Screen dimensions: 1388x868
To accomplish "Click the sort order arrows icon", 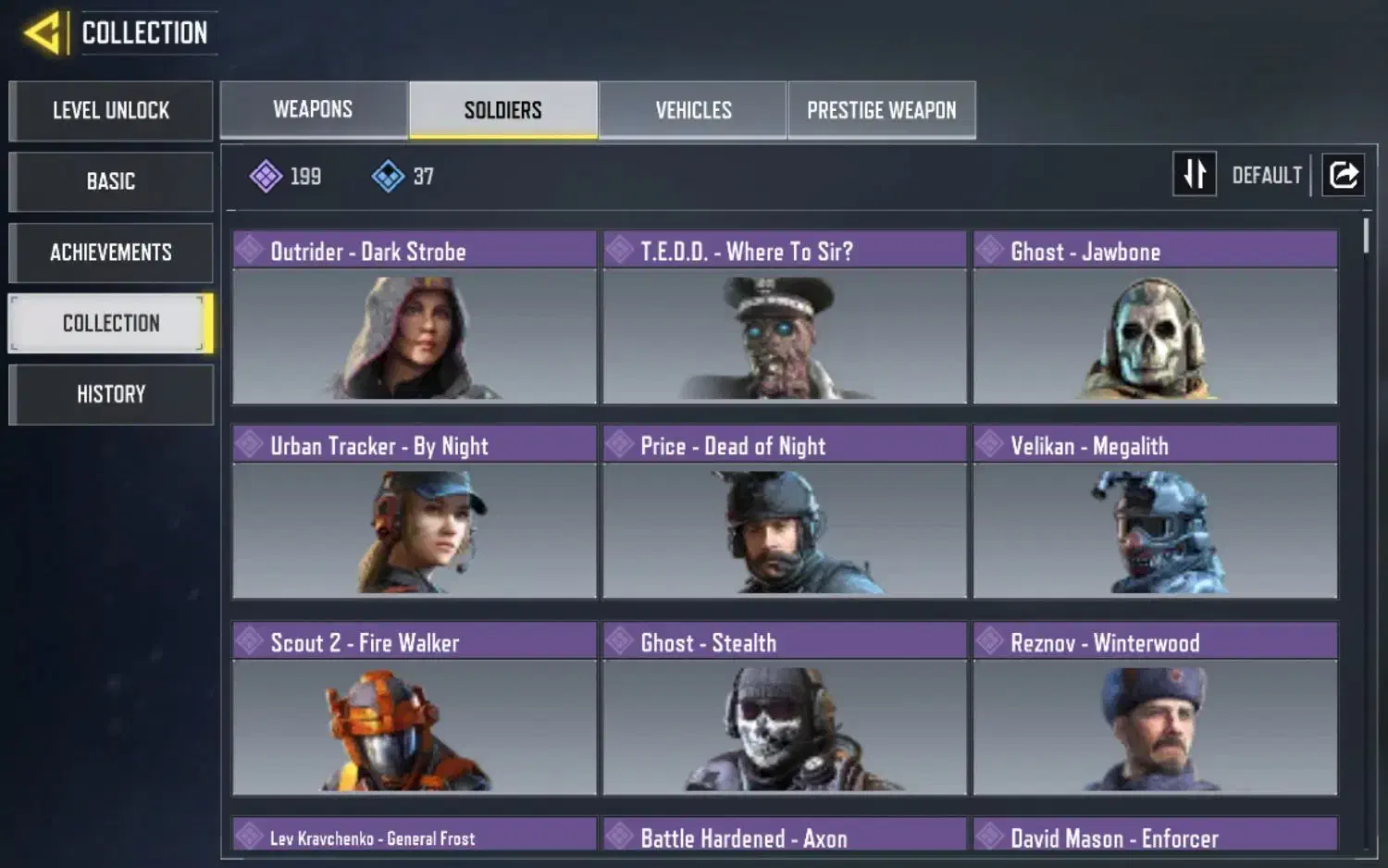I will [1195, 174].
